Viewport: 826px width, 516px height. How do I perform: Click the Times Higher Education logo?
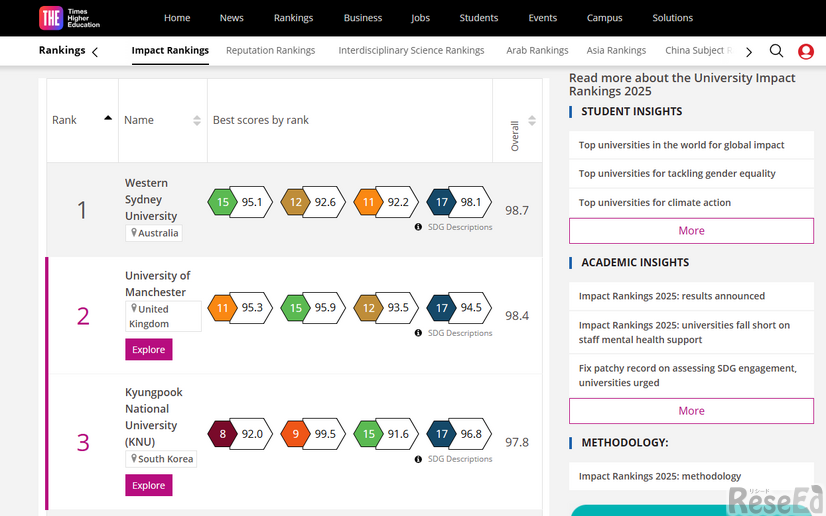[69, 18]
